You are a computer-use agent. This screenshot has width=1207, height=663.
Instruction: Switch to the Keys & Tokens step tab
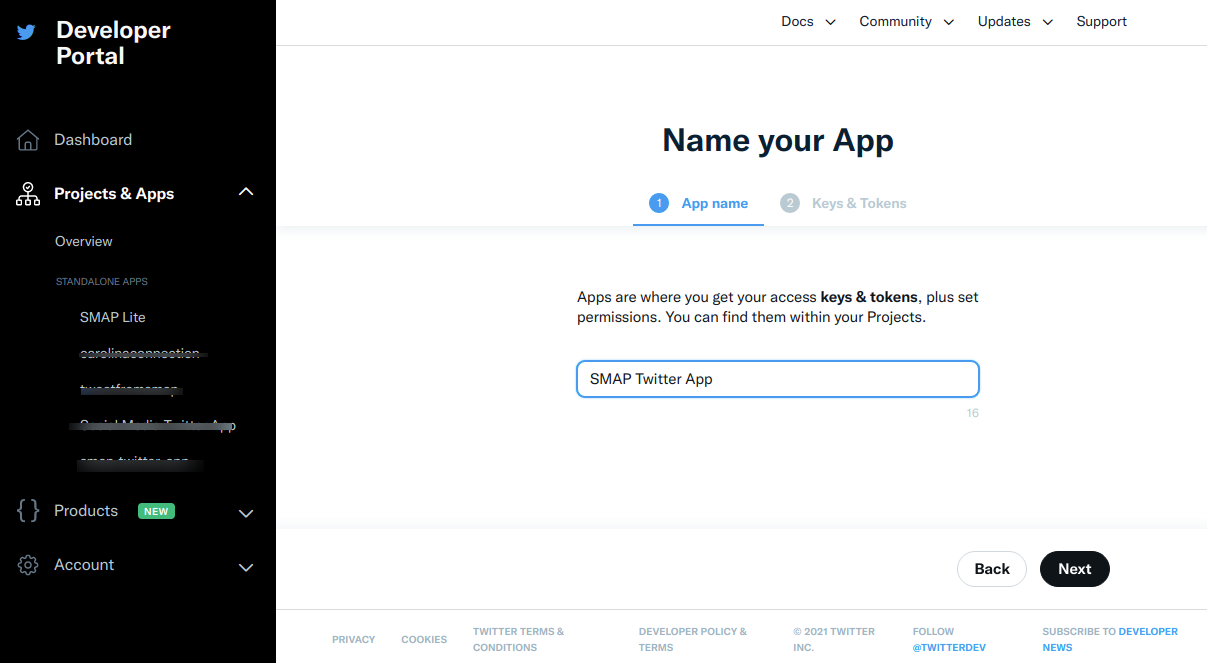click(x=858, y=203)
